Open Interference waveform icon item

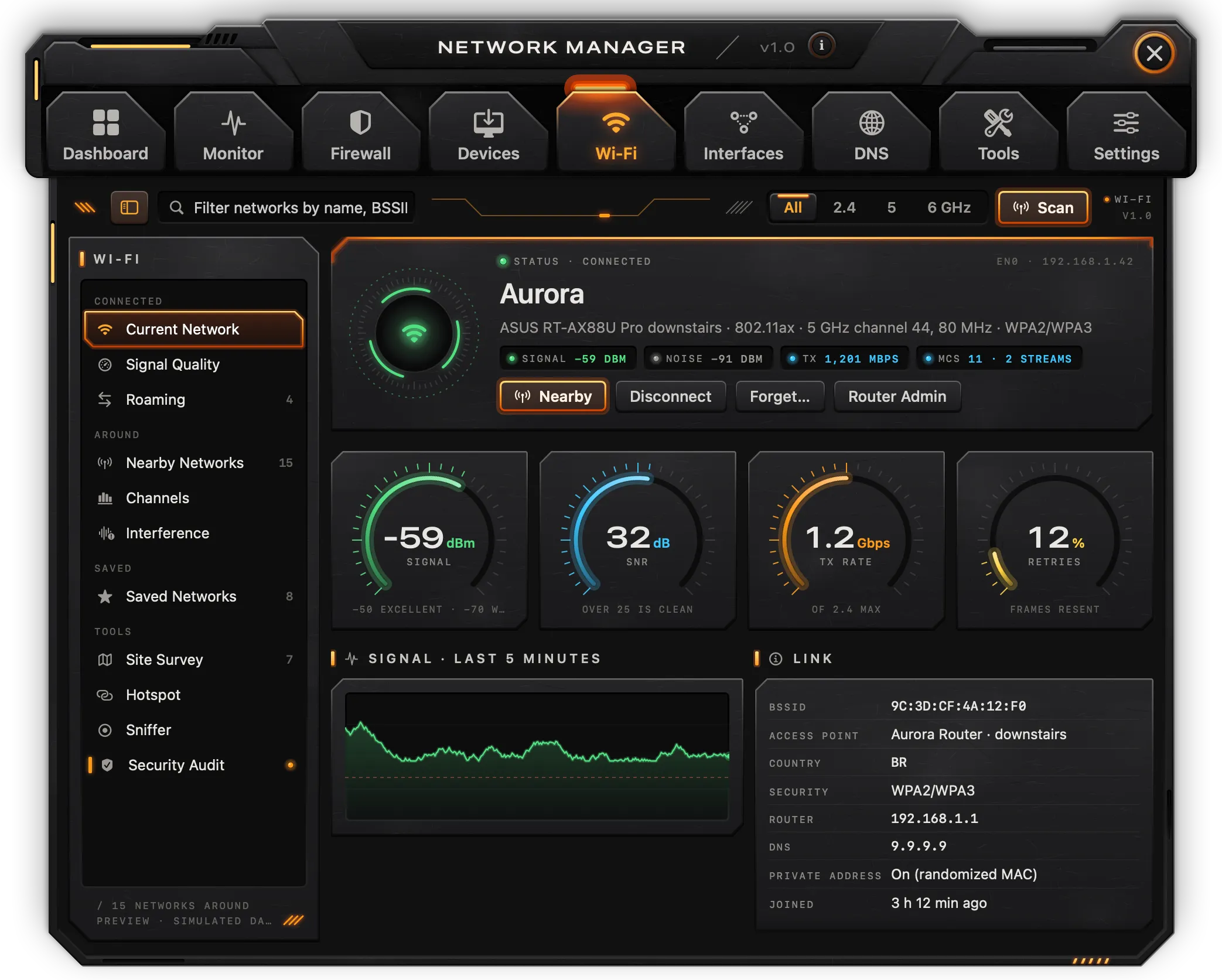106,533
